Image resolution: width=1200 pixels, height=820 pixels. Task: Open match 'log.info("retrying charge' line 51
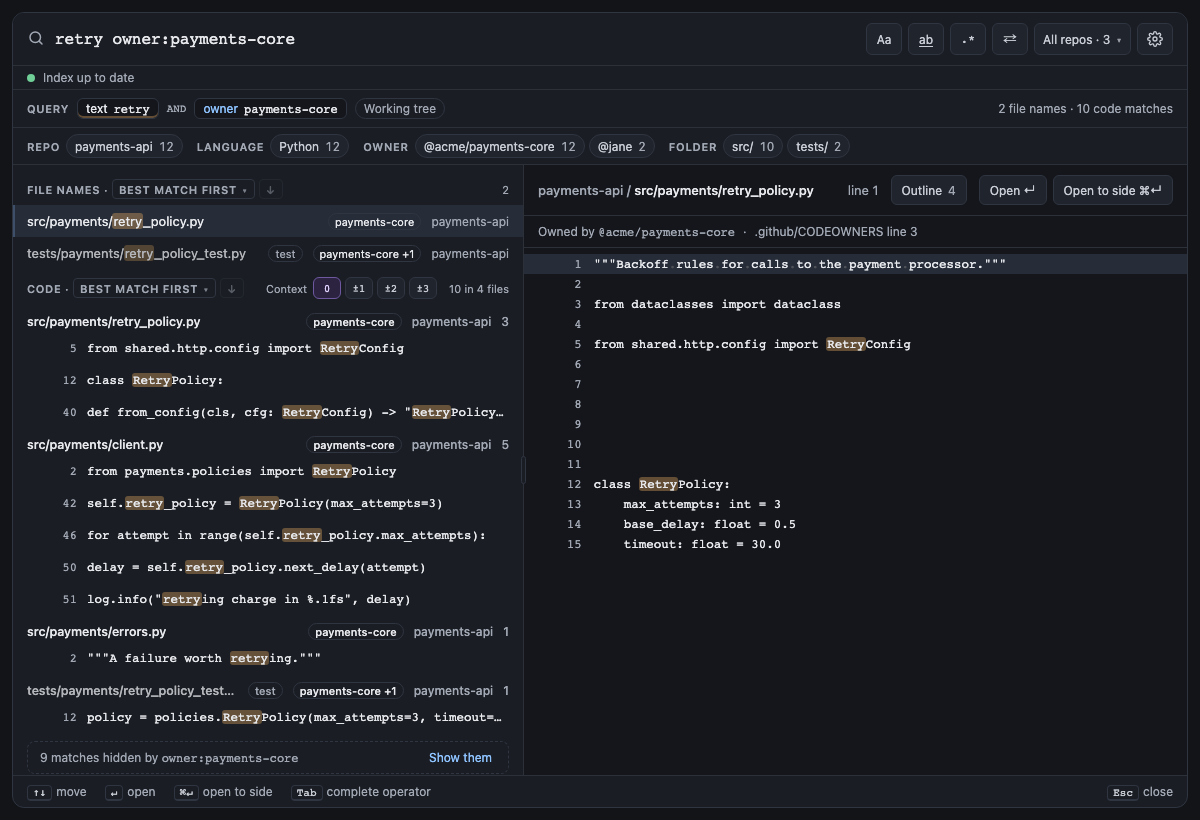tap(268, 600)
